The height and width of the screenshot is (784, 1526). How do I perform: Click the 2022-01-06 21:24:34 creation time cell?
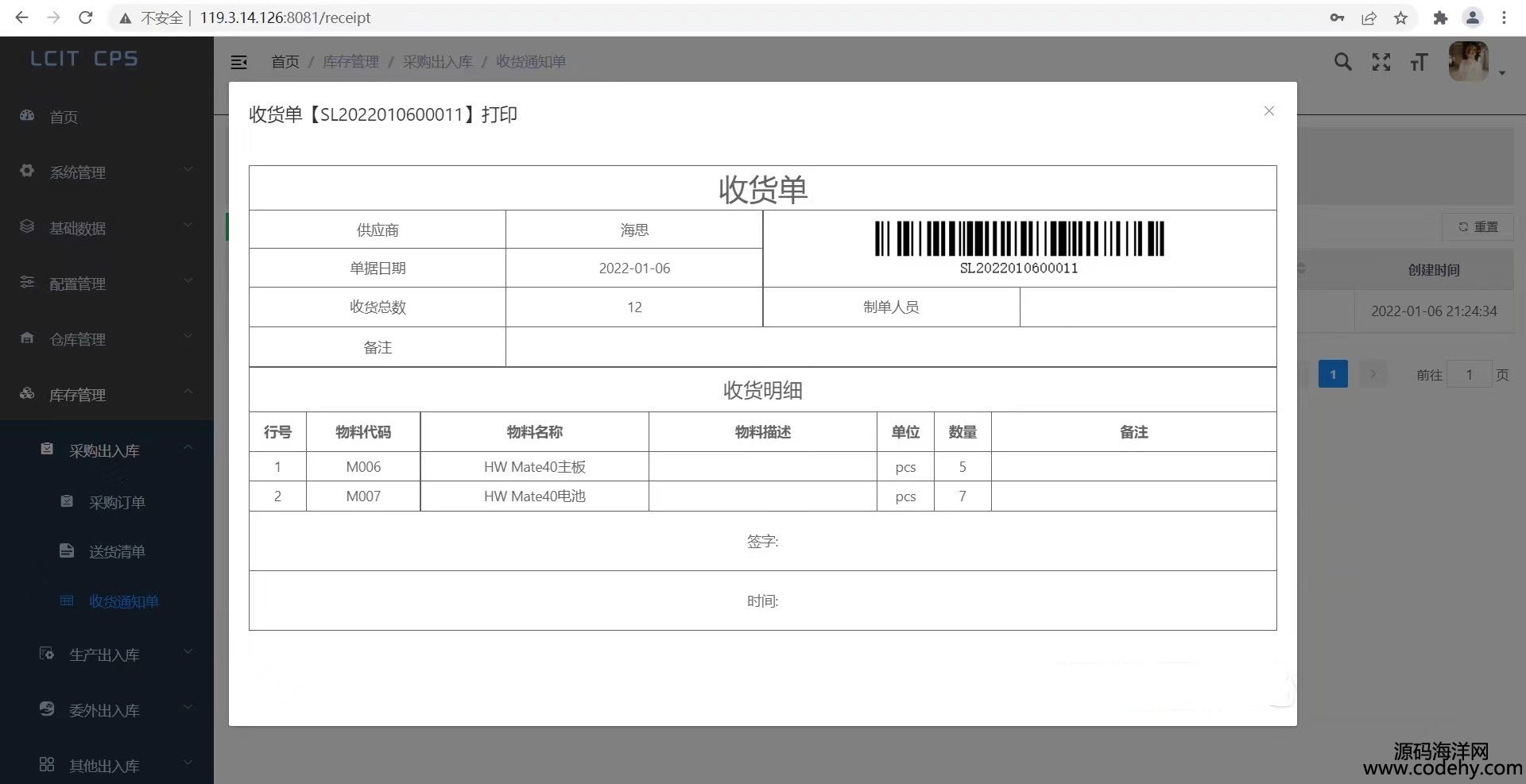pyautogui.click(x=1434, y=311)
